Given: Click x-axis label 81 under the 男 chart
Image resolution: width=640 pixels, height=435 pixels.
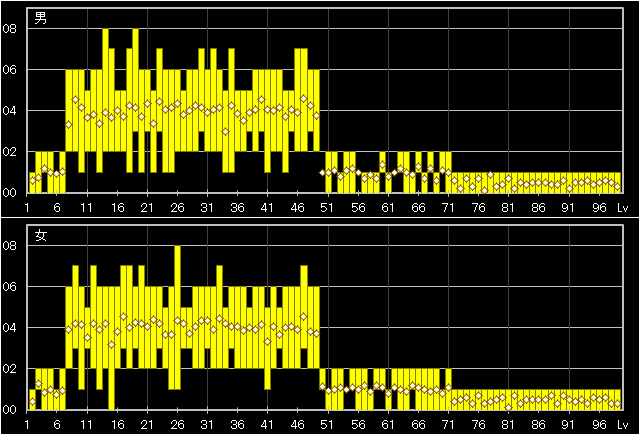Looking at the screenshot, I should click(x=508, y=208).
